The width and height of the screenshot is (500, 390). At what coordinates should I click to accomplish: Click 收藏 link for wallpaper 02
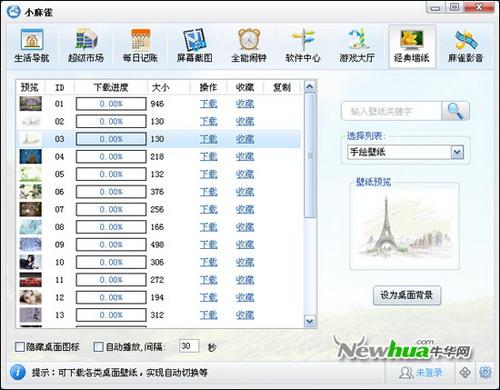(245, 121)
